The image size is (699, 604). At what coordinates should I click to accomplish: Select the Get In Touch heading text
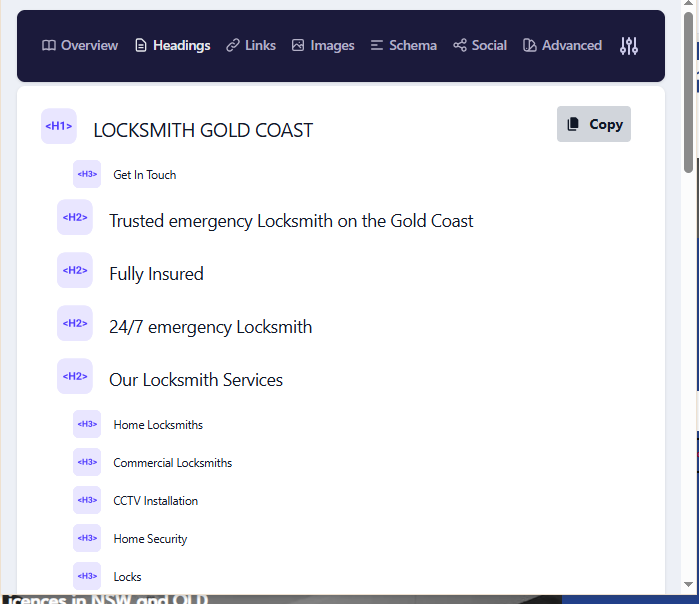point(145,175)
